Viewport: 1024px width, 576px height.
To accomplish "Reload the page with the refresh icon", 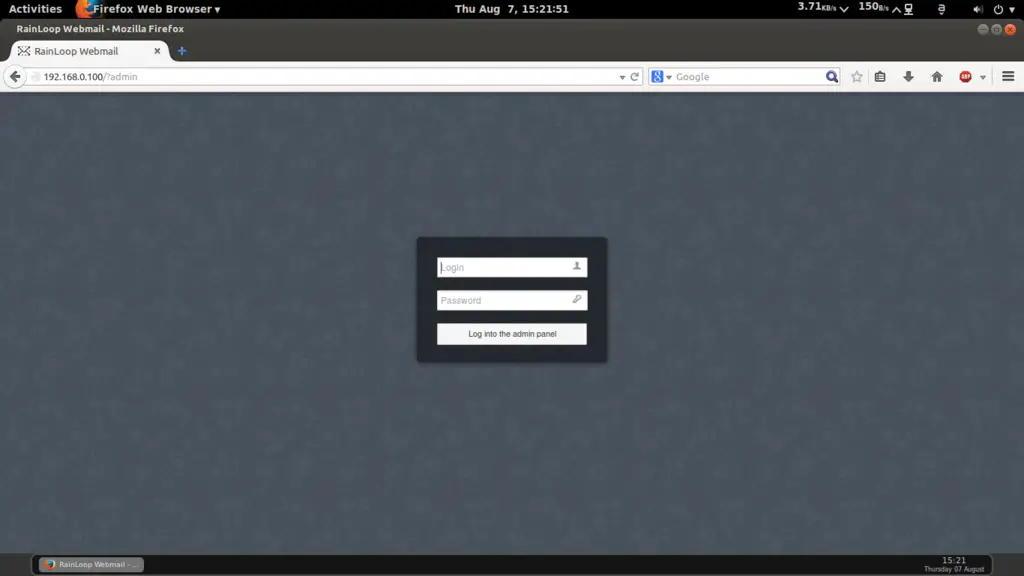I will (634, 76).
